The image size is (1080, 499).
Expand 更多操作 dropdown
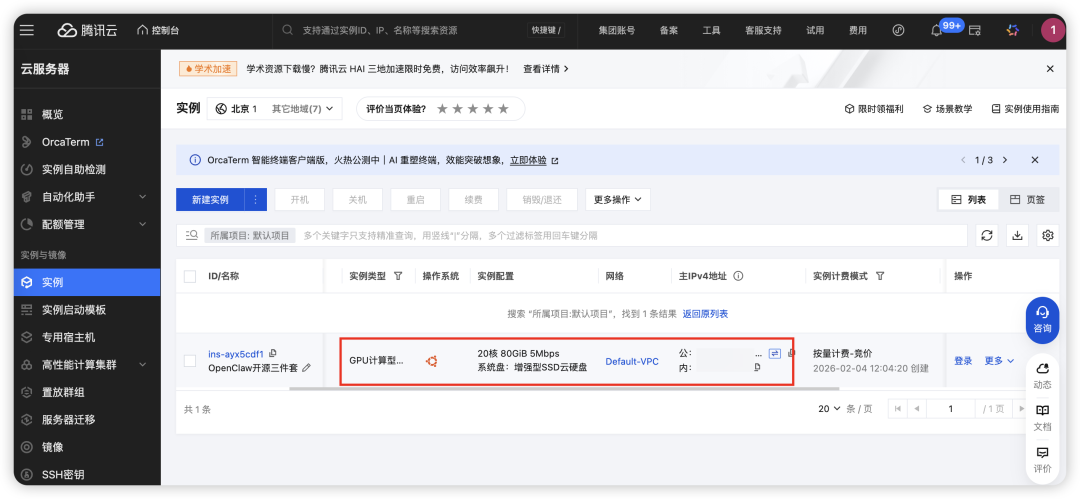click(x=618, y=200)
